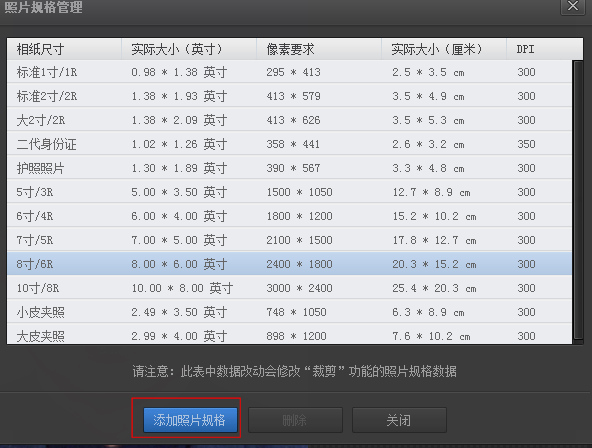Select the 护照照片 row

(x=289, y=168)
